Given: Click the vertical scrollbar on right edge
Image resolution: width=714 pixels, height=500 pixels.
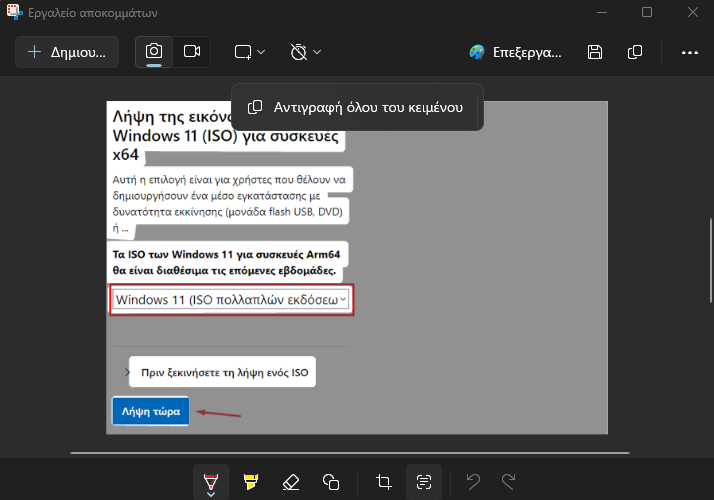Looking at the screenshot, I should [x=710, y=260].
